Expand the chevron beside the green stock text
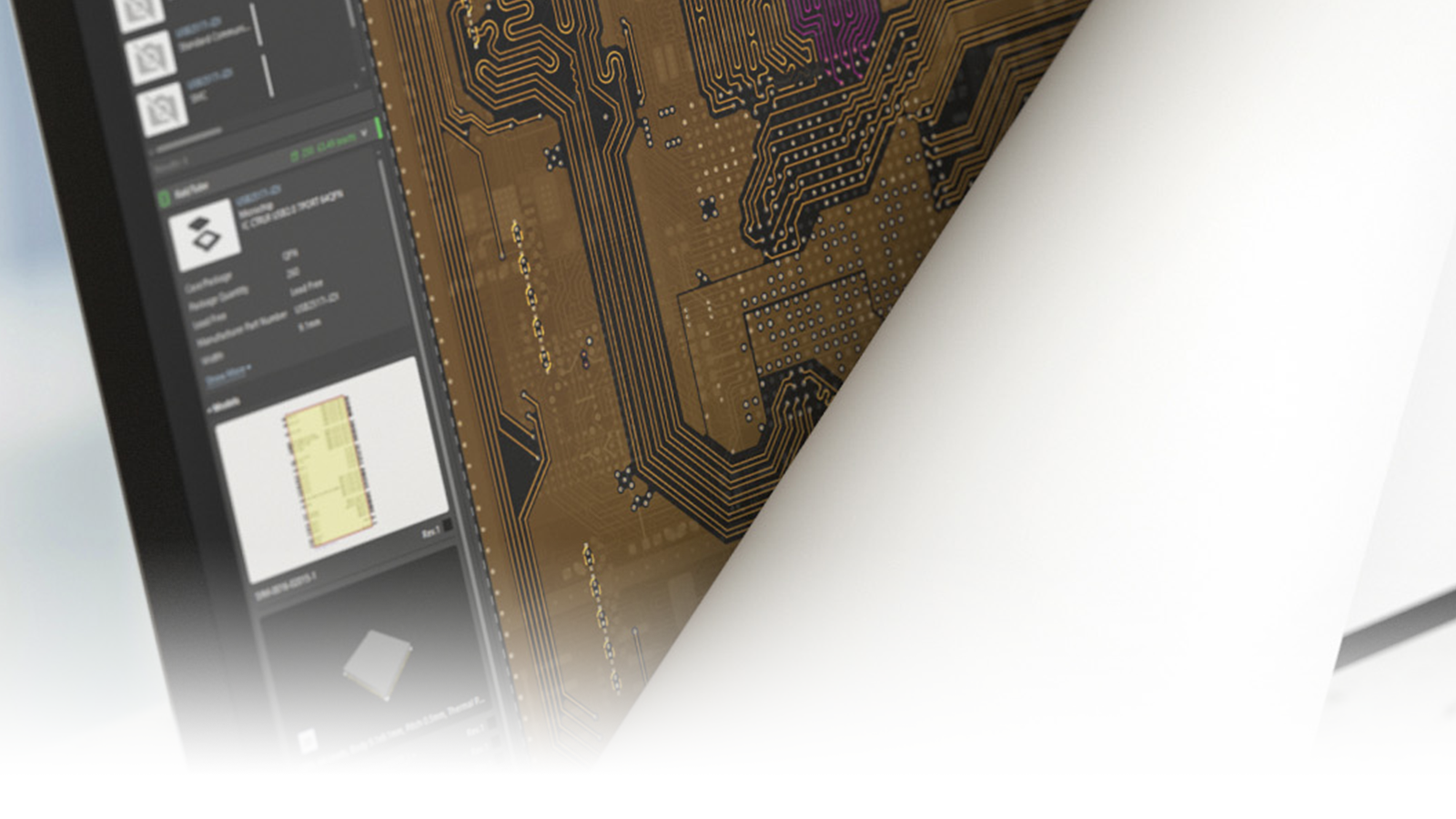This screenshot has width=1456, height=819. click(364, 133)
